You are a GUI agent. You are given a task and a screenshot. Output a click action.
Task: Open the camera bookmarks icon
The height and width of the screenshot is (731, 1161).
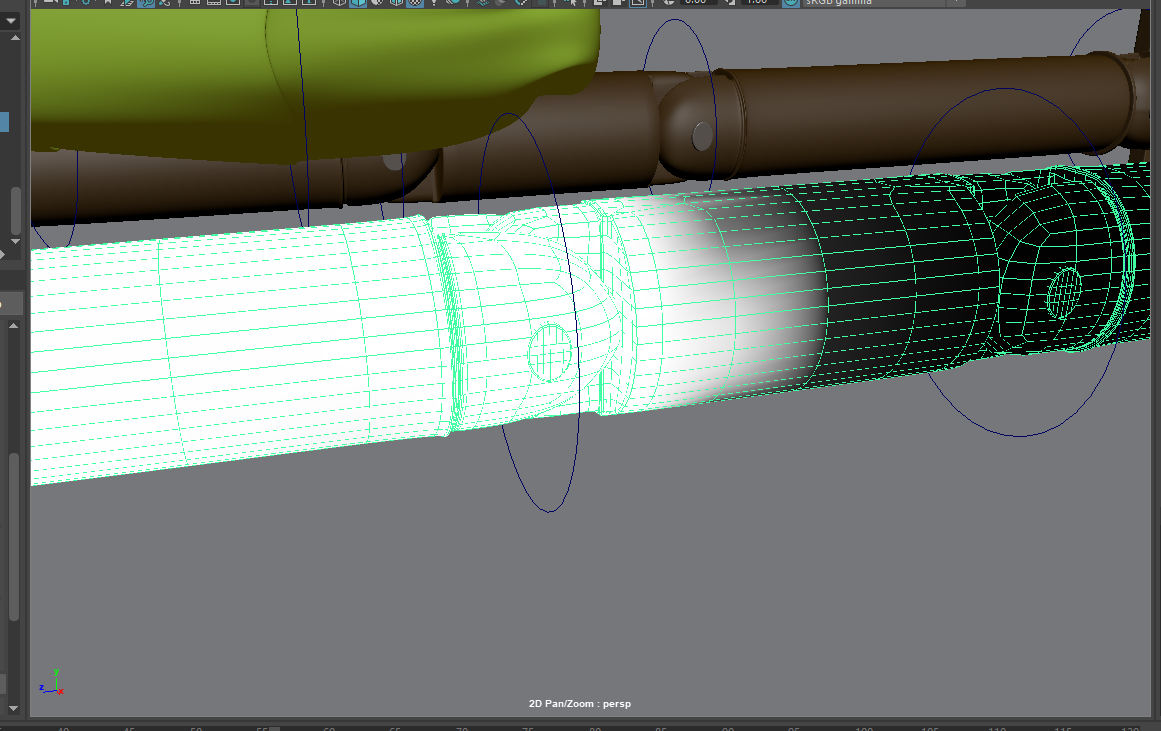pyautogui.click(x=107, y=2)
